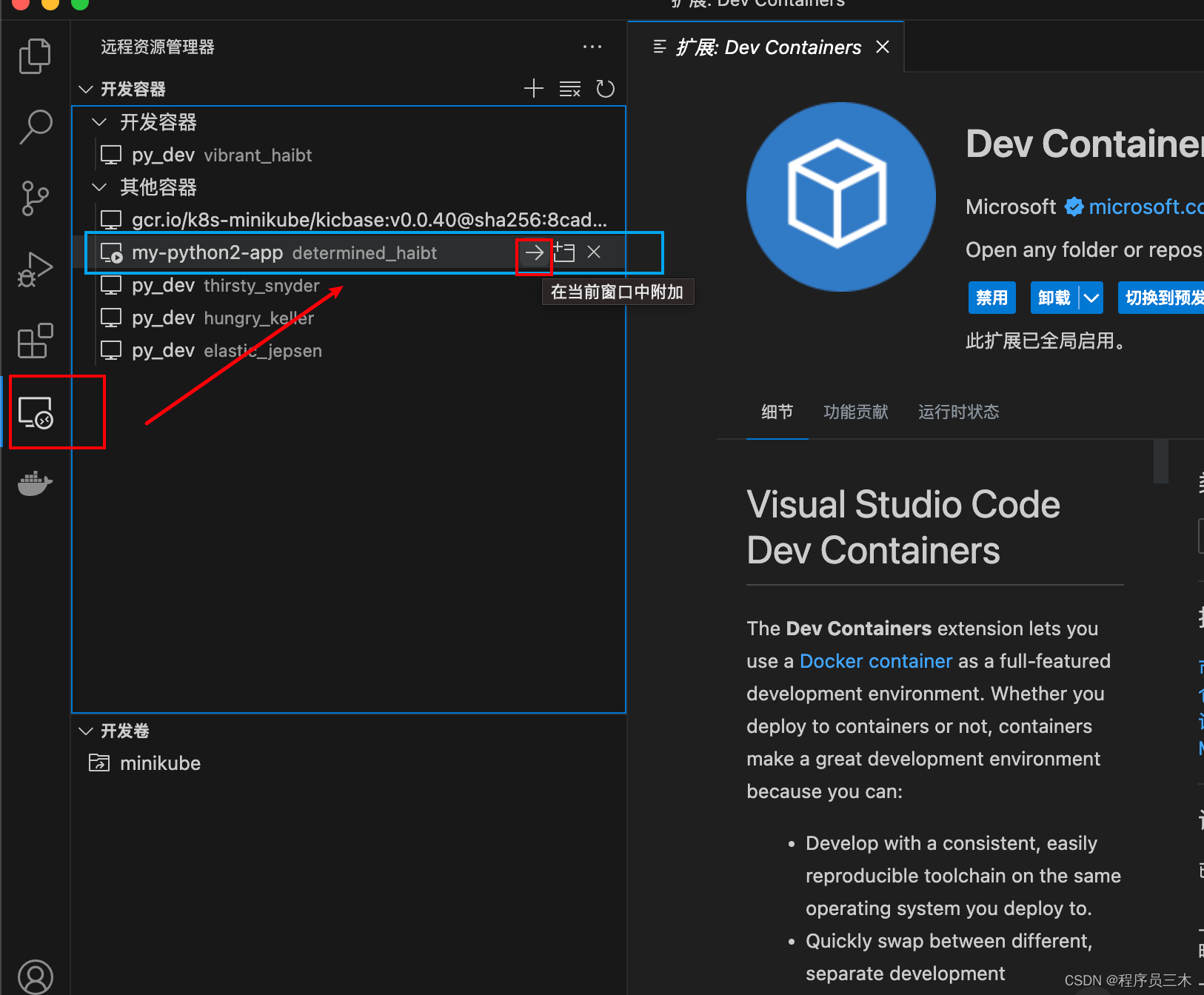
Task: Open the more actions ellipsis in 远程资源管理器
Action: coord(592,47)
